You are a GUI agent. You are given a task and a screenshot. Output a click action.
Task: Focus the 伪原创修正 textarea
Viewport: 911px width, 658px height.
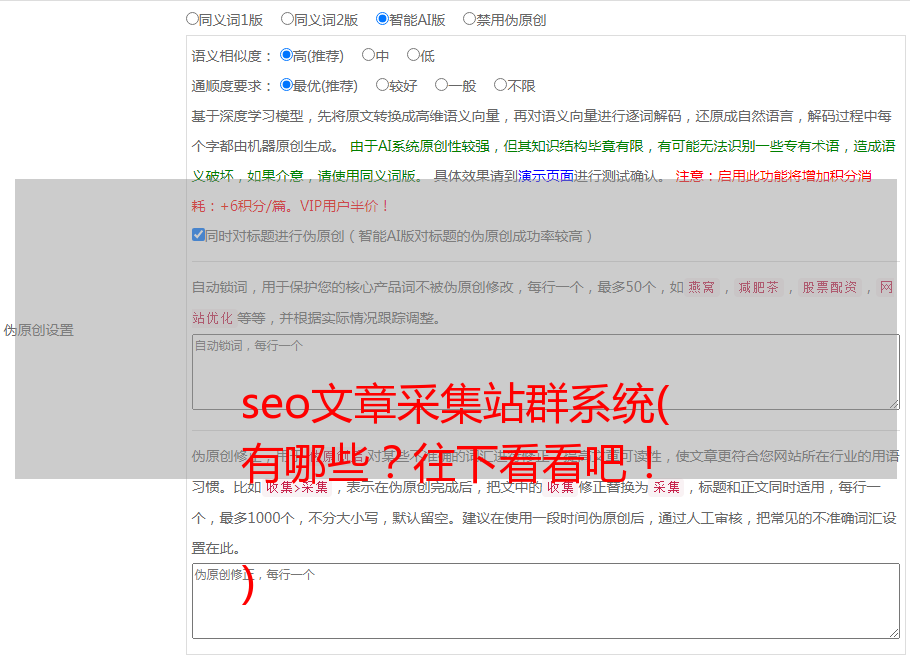pyautogui.click(x=546, y=601)
